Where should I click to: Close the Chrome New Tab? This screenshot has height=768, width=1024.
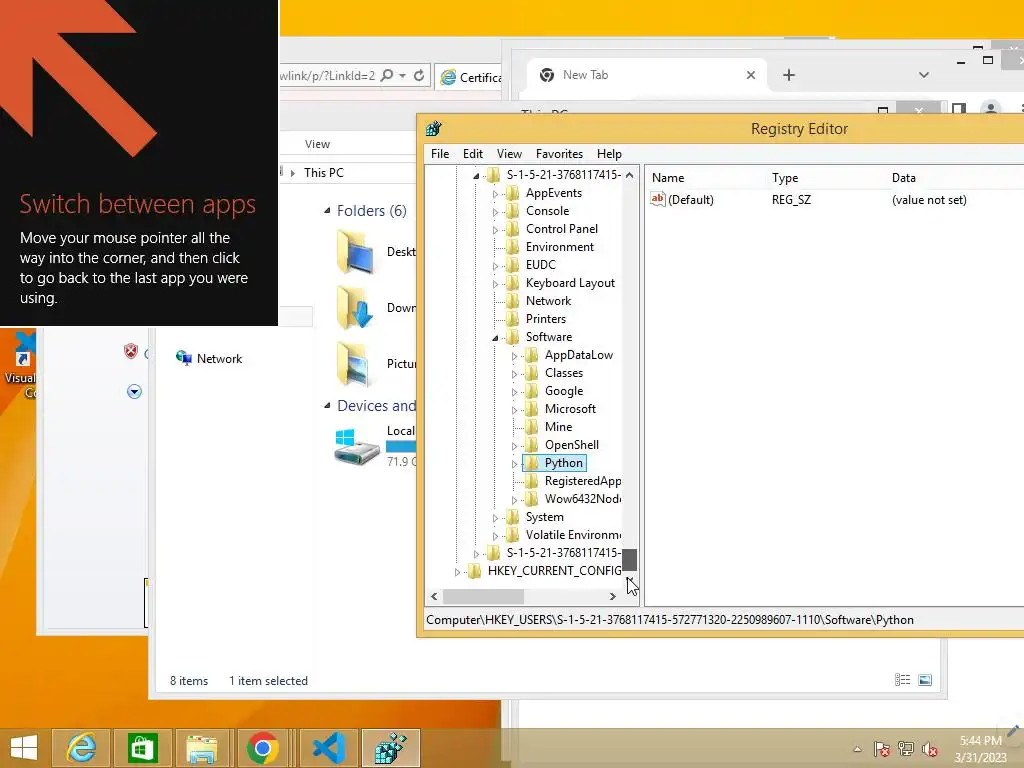coord(751,75)
